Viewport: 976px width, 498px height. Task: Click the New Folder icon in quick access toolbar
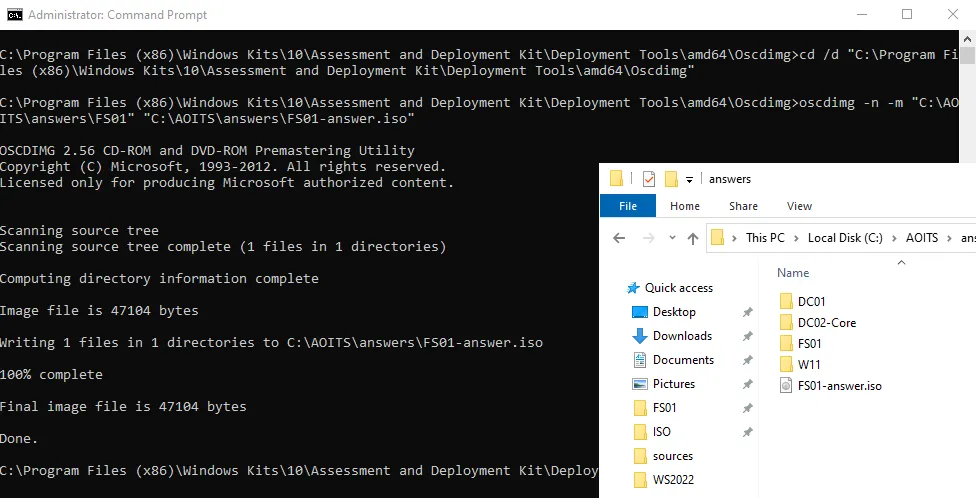[x=671, y=179]
